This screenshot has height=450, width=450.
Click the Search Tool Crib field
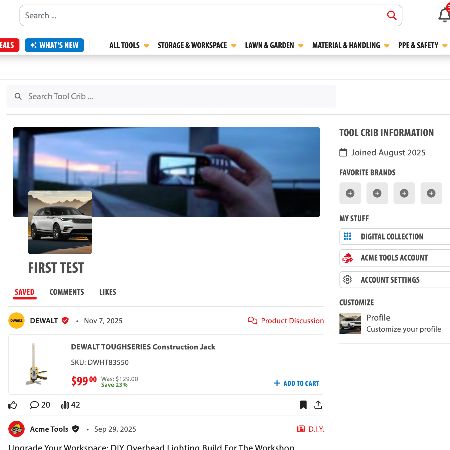[171, 96]
